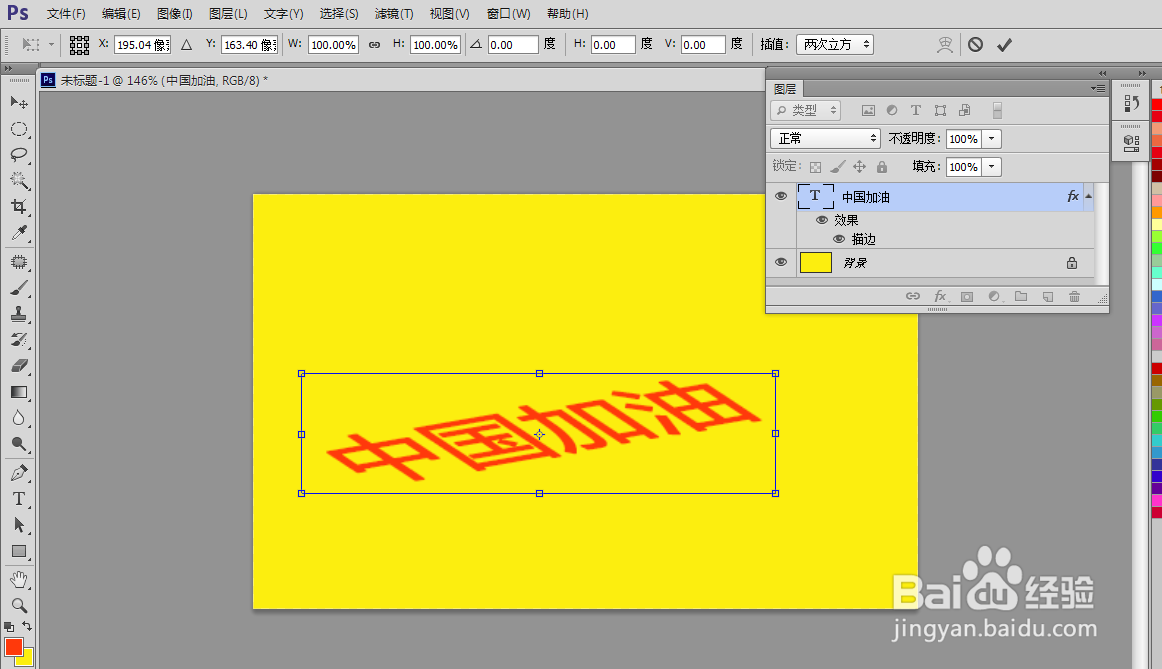Click the foreground red color swatch
The width and height of the screenshot is (1162, 669).
tap(13, 647)
